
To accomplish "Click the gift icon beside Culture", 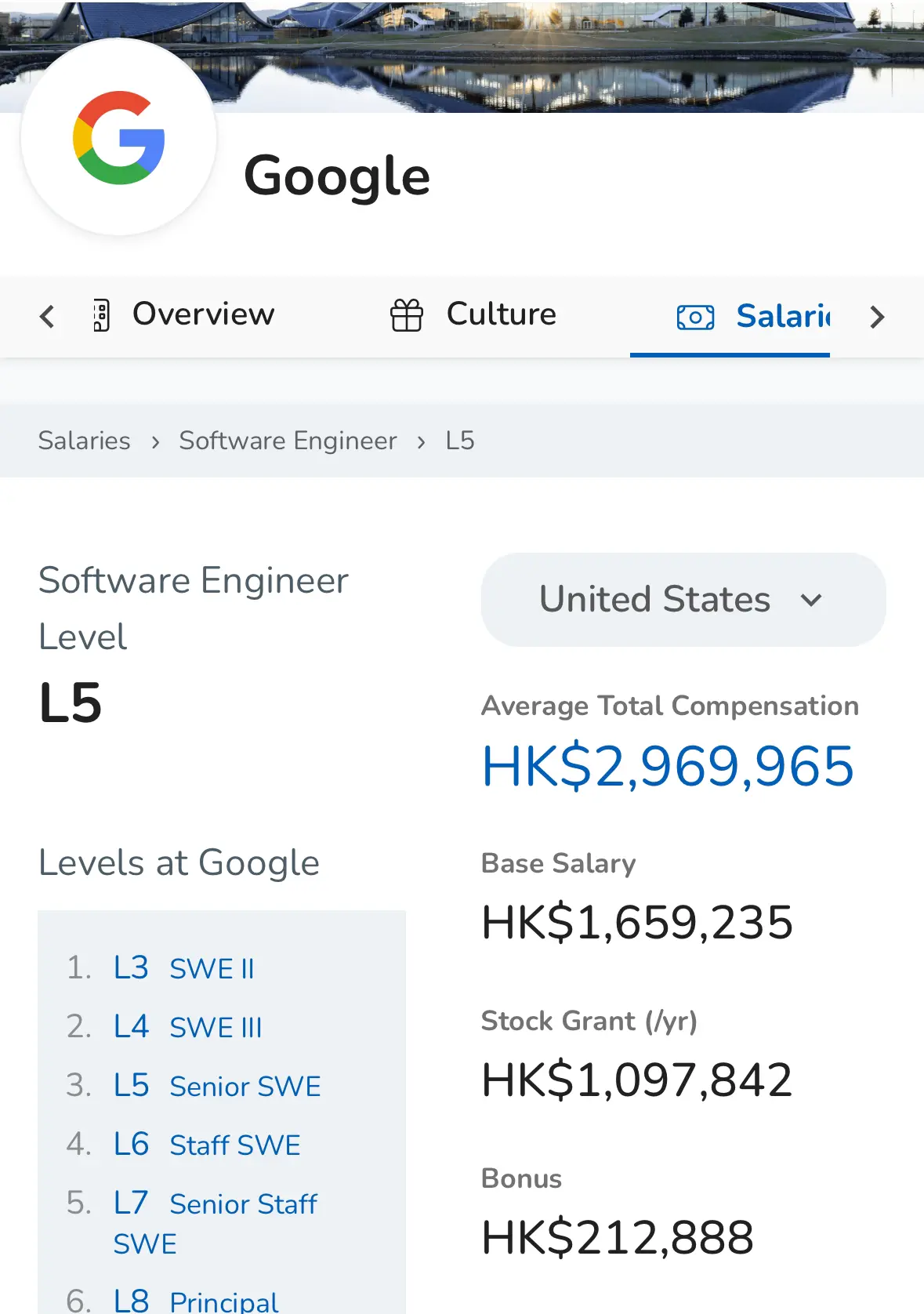I will (x=406, y=315).
